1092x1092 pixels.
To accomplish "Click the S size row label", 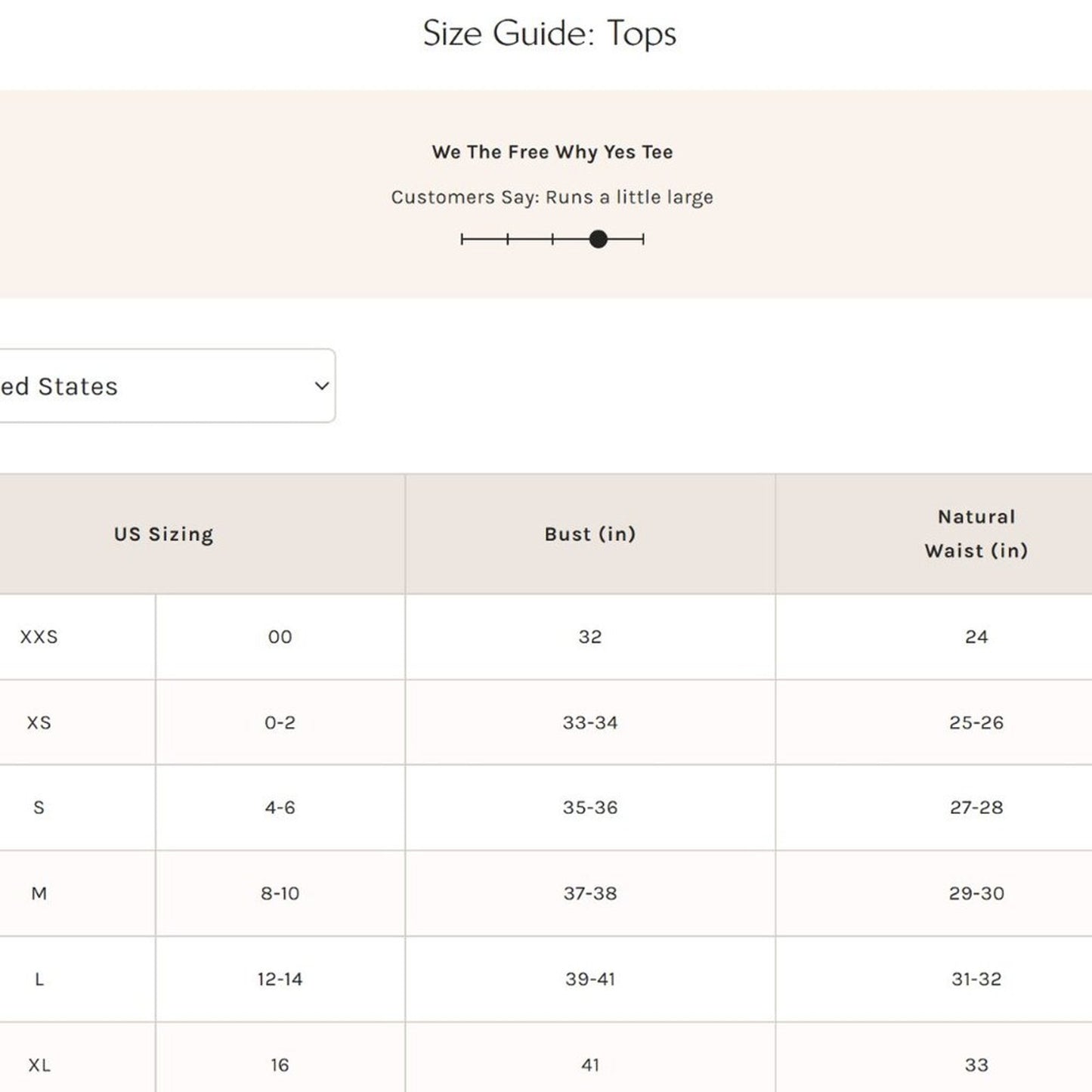I will [x=39, y=808].
